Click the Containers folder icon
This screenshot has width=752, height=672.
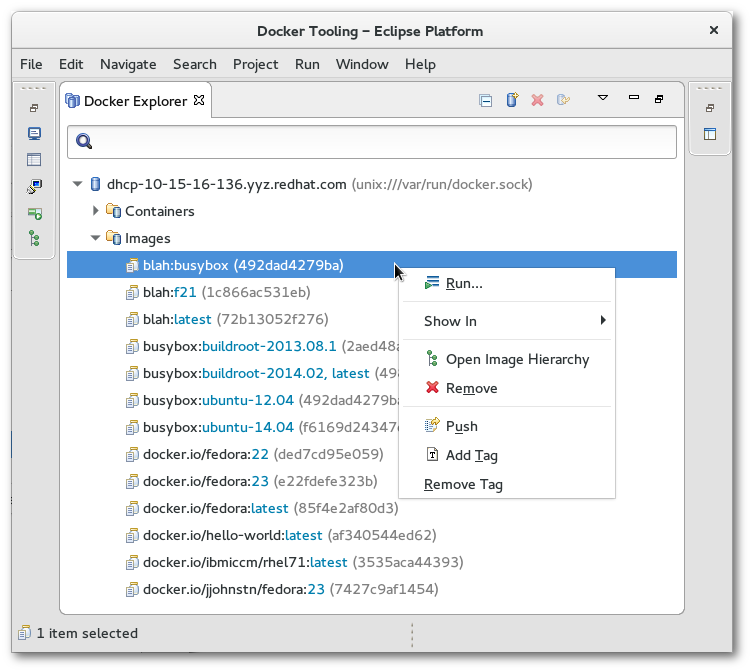click(114, 211)
